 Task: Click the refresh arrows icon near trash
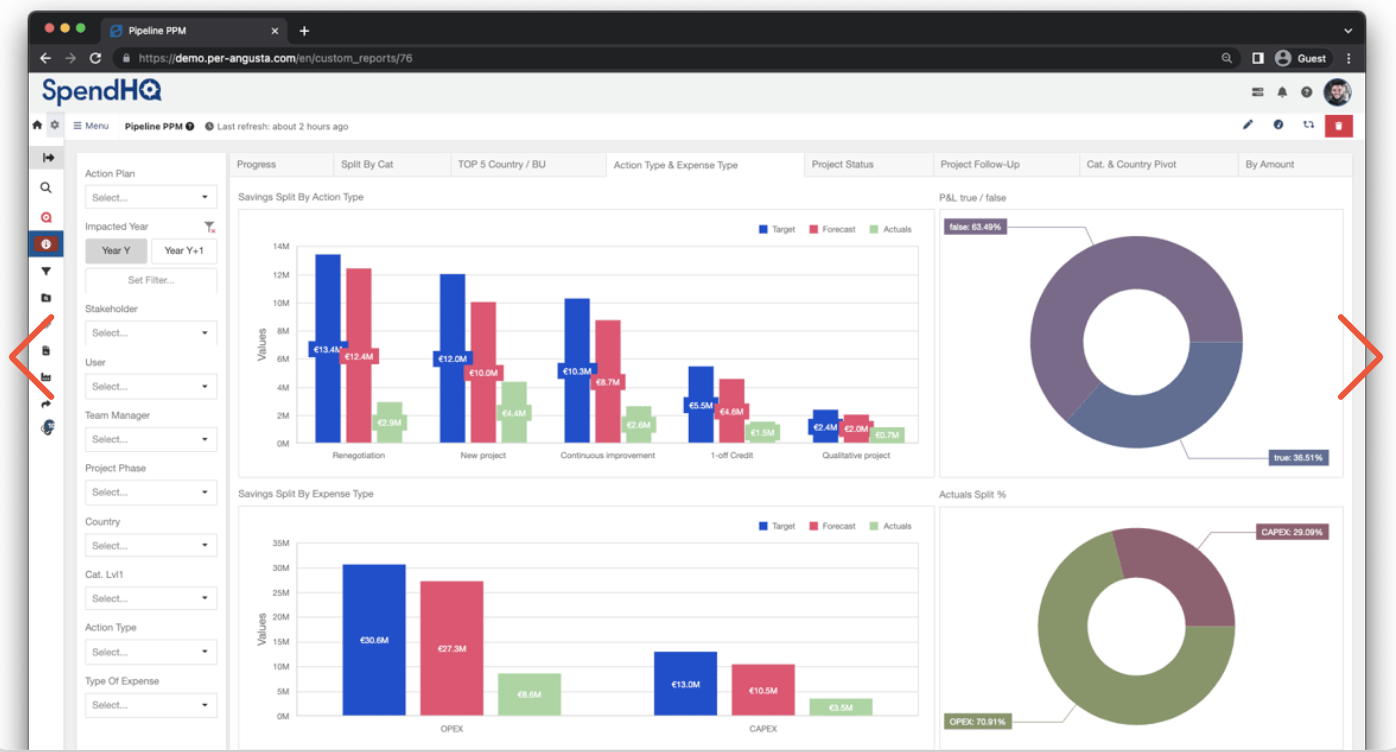click(1308, 125)
